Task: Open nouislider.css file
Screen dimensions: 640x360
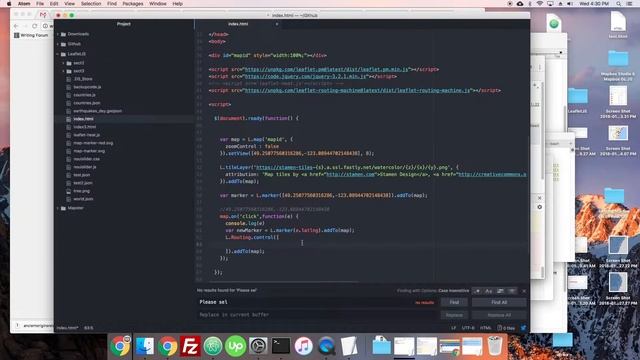Action: pyautogui.click(x=86, y=159)
